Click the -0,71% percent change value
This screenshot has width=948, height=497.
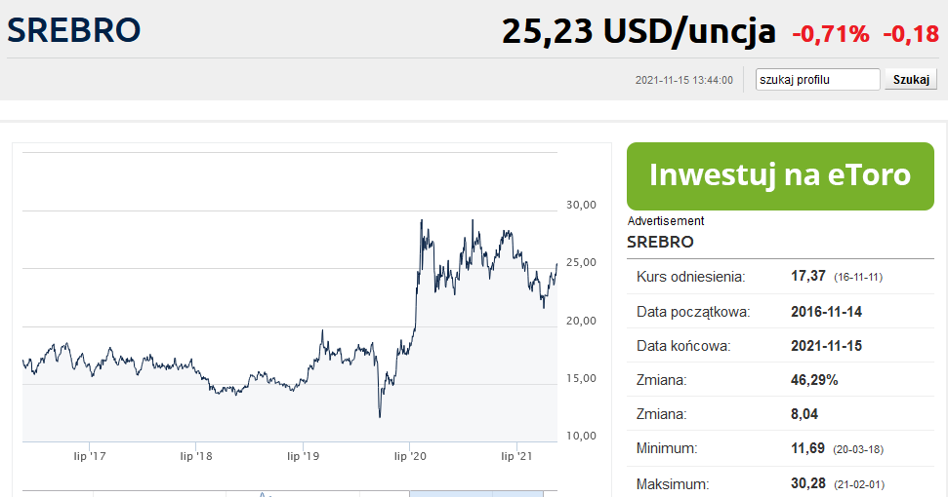(831, 34)
